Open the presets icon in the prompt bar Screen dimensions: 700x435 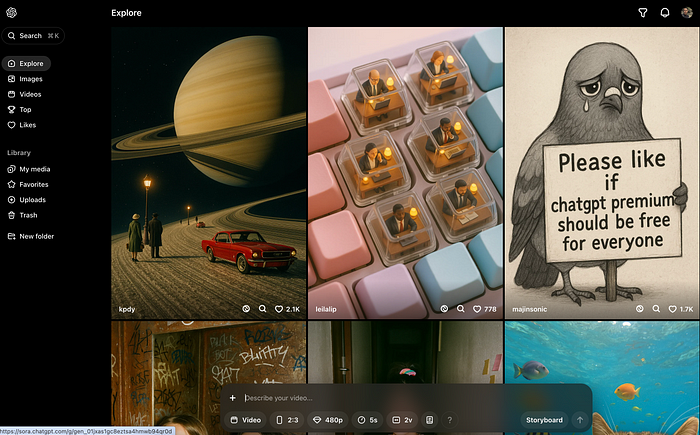pyautogui.click(x=429, y=420)
